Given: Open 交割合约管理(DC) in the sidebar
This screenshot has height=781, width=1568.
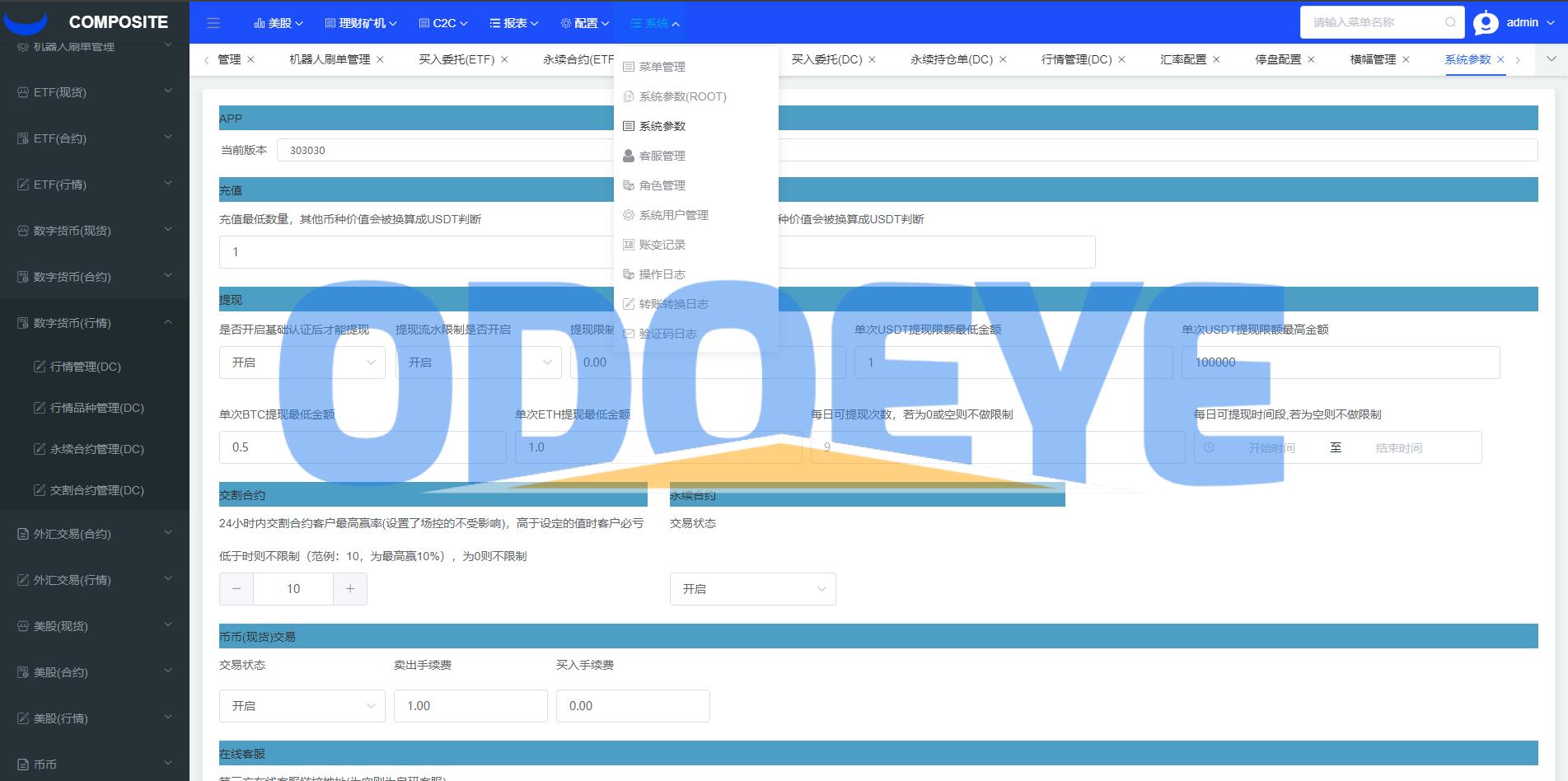Looking at the screenshot, I should (95, 490).
